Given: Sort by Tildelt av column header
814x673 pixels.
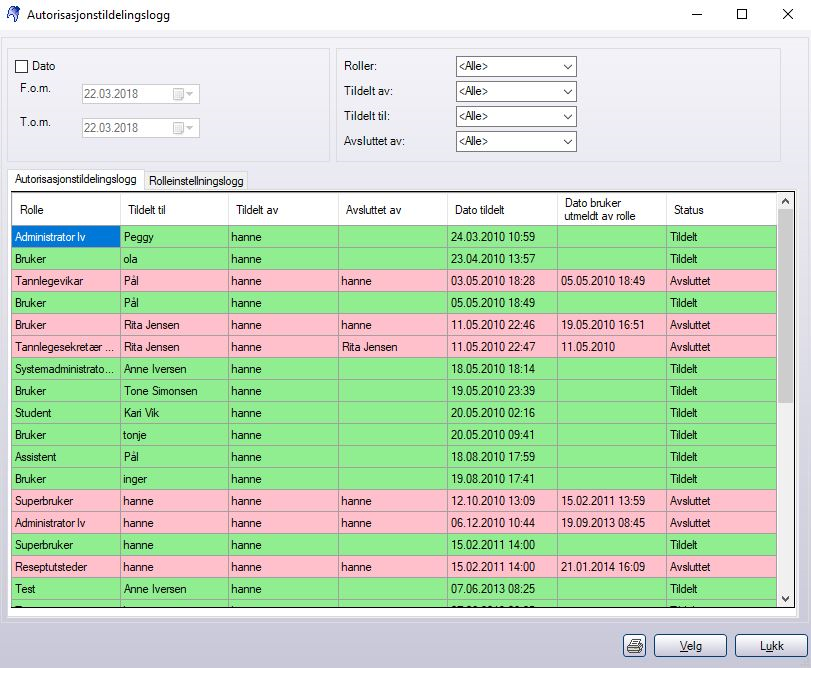Looking at the screenshot, I should point(283,210).
